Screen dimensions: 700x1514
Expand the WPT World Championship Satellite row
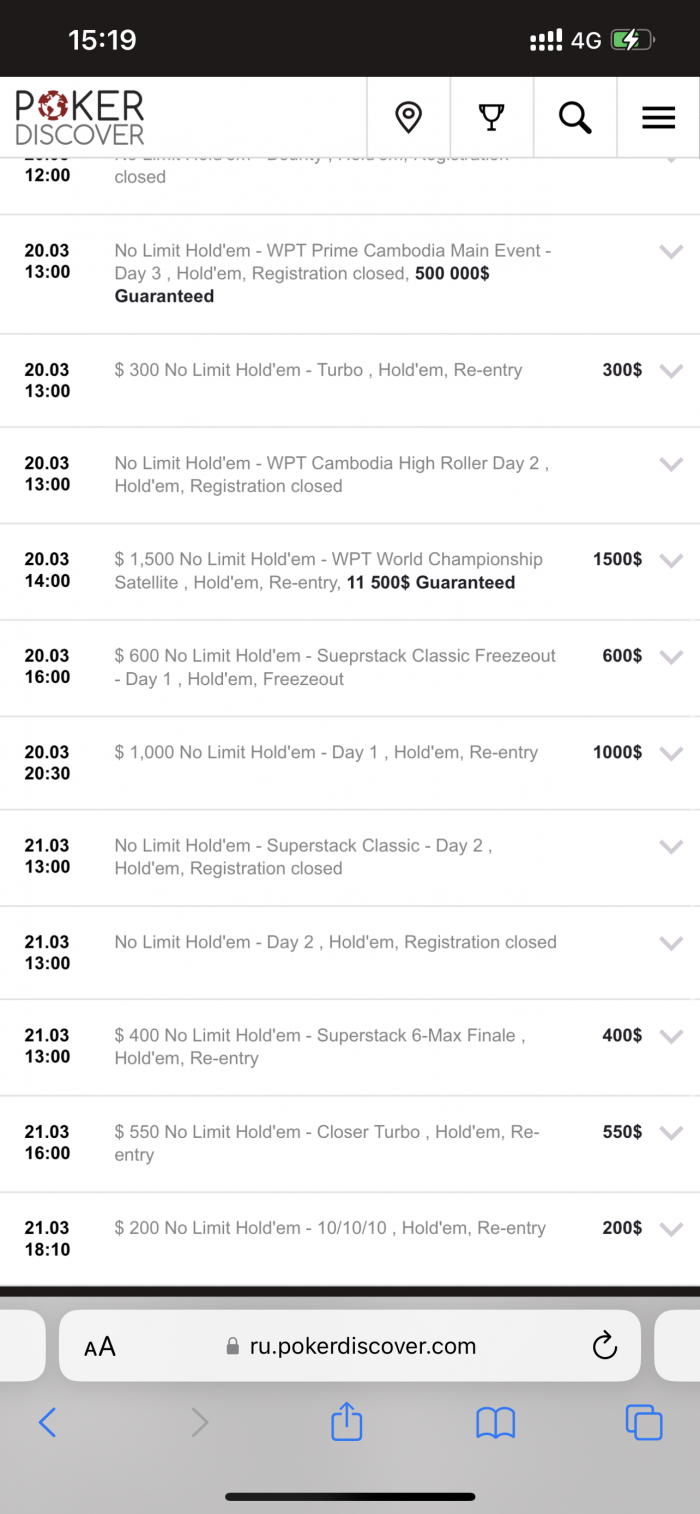pos(671,560)
